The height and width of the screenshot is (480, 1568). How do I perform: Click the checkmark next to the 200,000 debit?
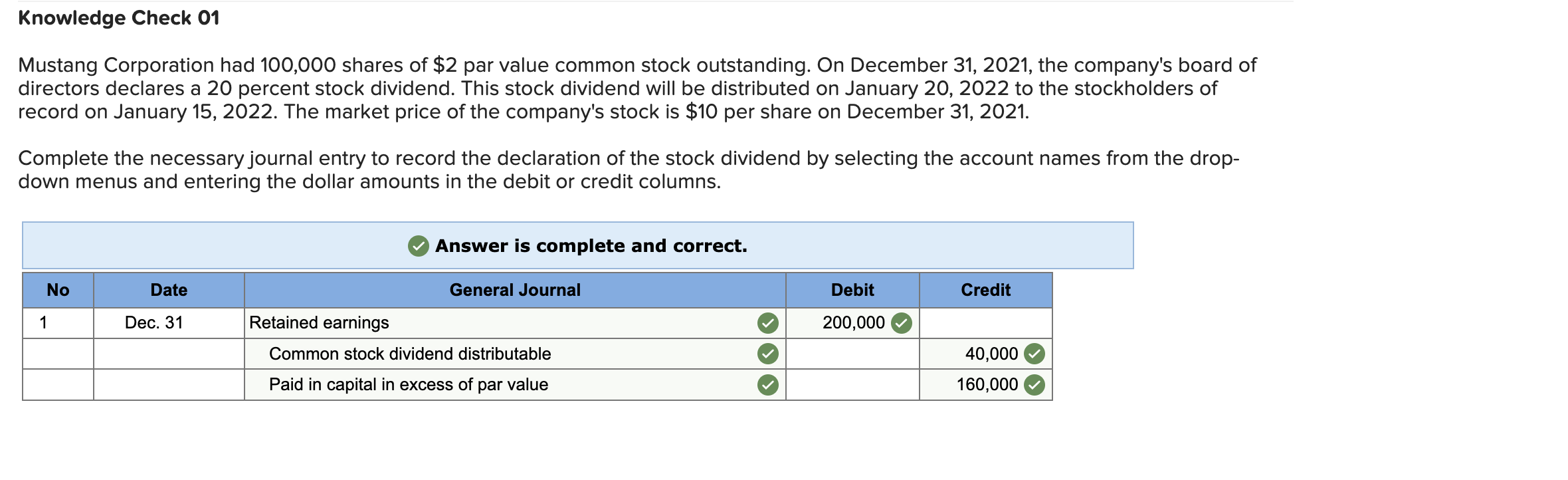point(900,323)
